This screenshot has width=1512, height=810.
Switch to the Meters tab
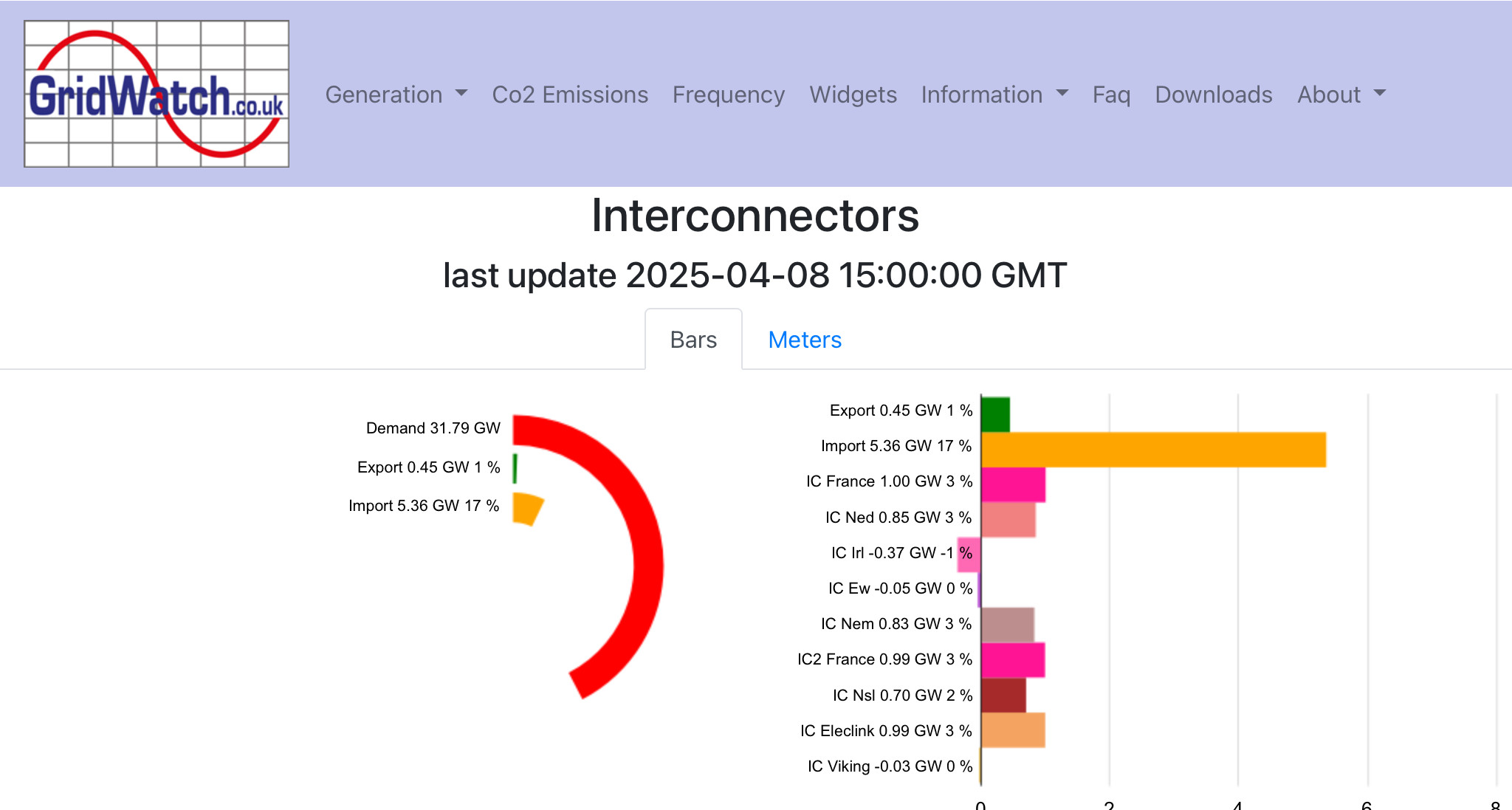point(805,340)
